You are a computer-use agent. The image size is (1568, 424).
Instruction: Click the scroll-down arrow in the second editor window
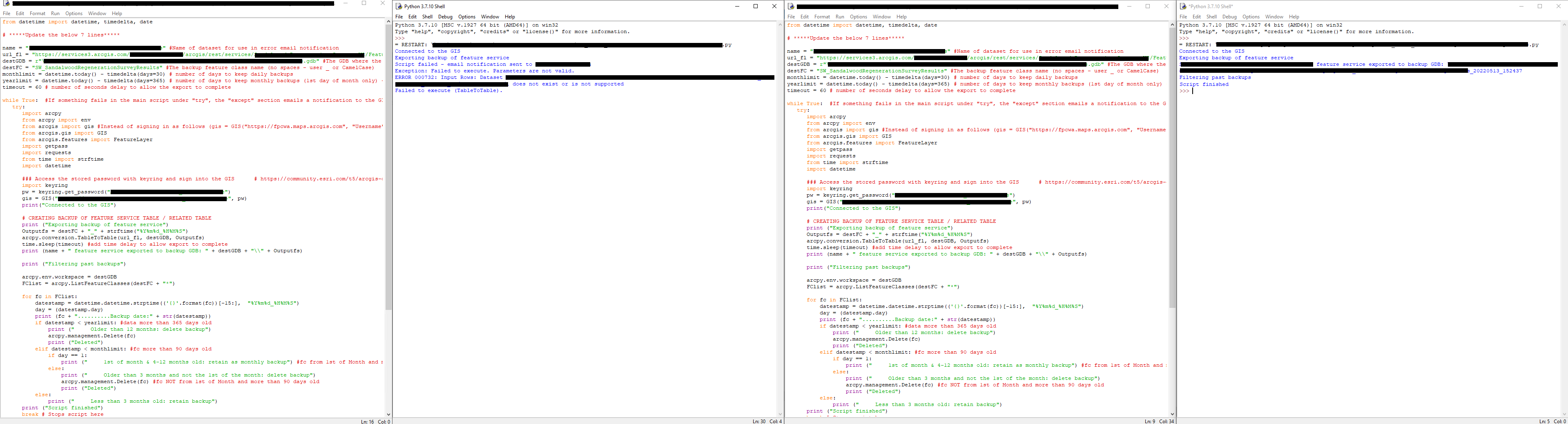[x=1172, y=414]
